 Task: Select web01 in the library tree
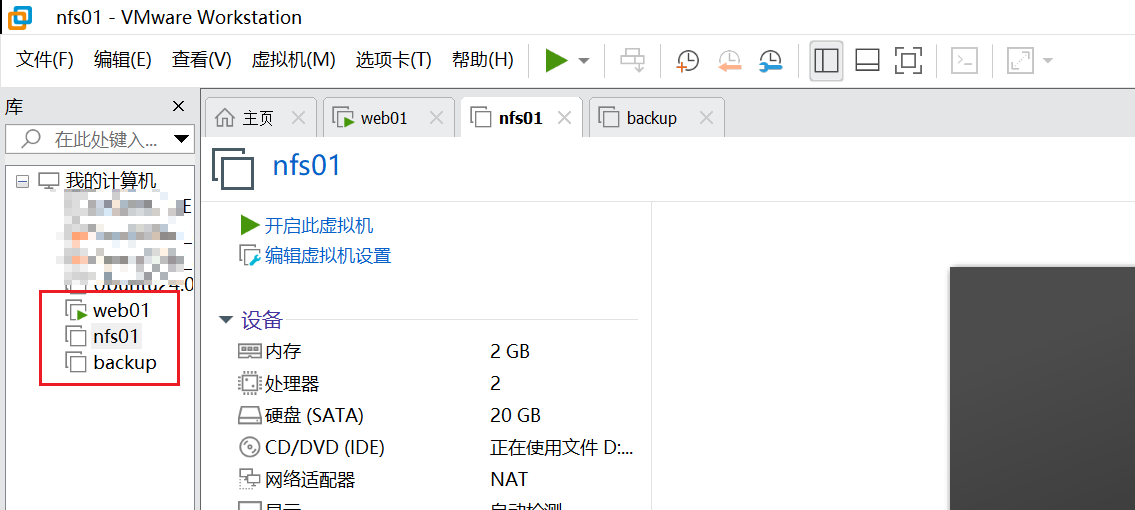tap(121, 311)
